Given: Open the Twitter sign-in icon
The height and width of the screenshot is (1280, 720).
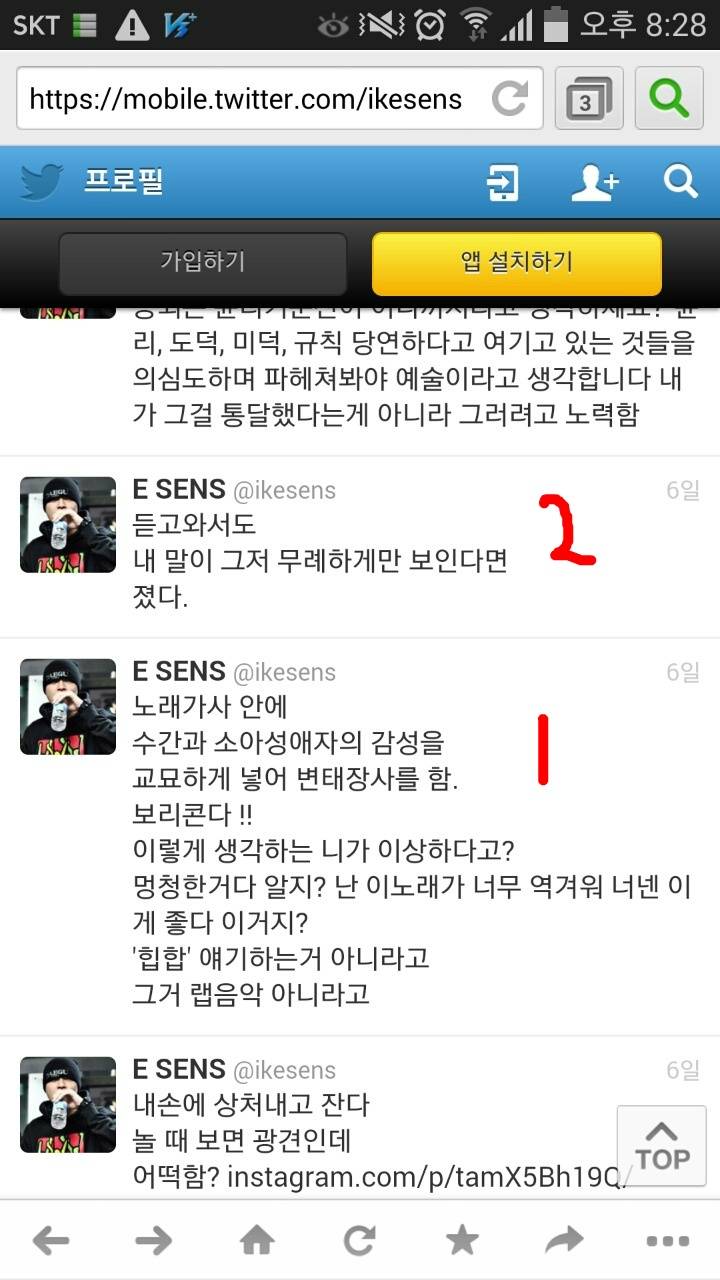Looking at the screenshot, I should [503, 184].
